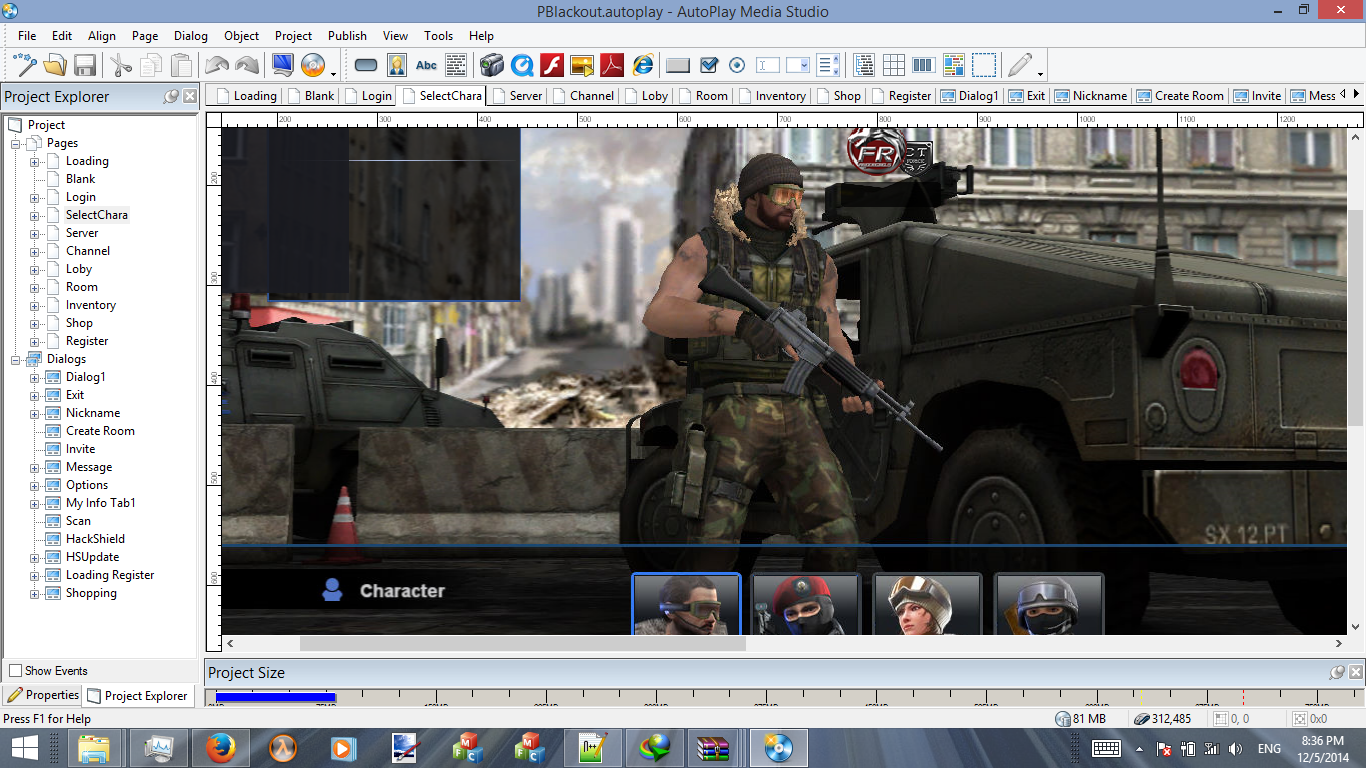The height and width of the screenshot is (768, 1366).
Task: Select the red beret character thumbnail
Action: (806, 604)
